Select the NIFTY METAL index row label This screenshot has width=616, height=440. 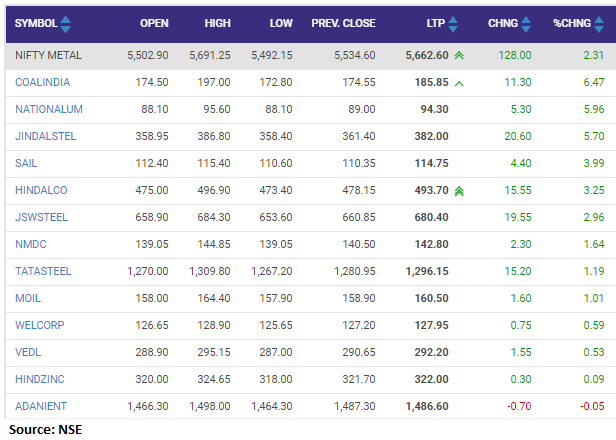(x=48, y=57)
